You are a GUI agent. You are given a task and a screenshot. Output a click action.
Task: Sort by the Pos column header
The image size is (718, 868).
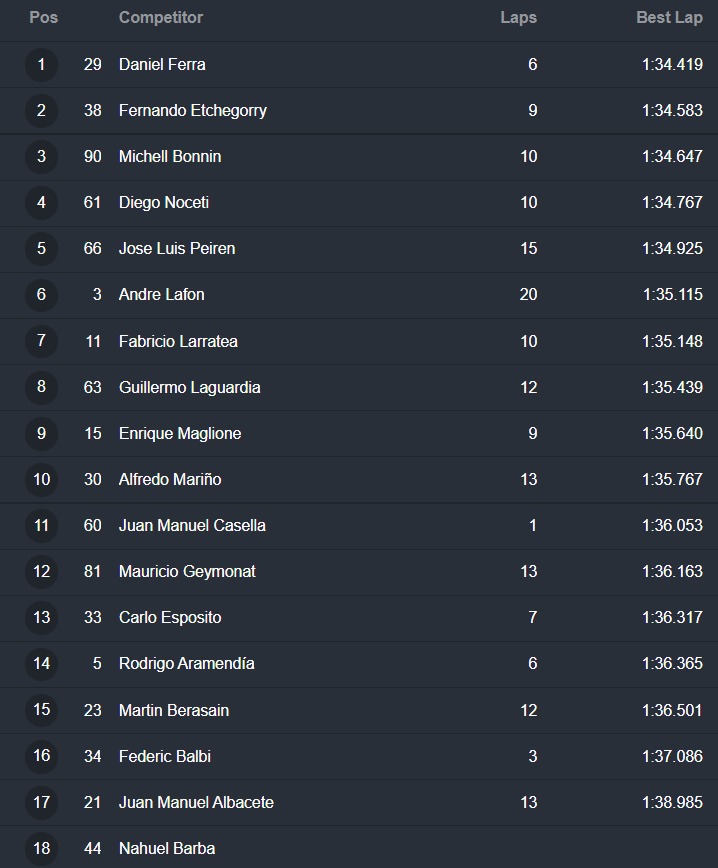click(43, 18)
